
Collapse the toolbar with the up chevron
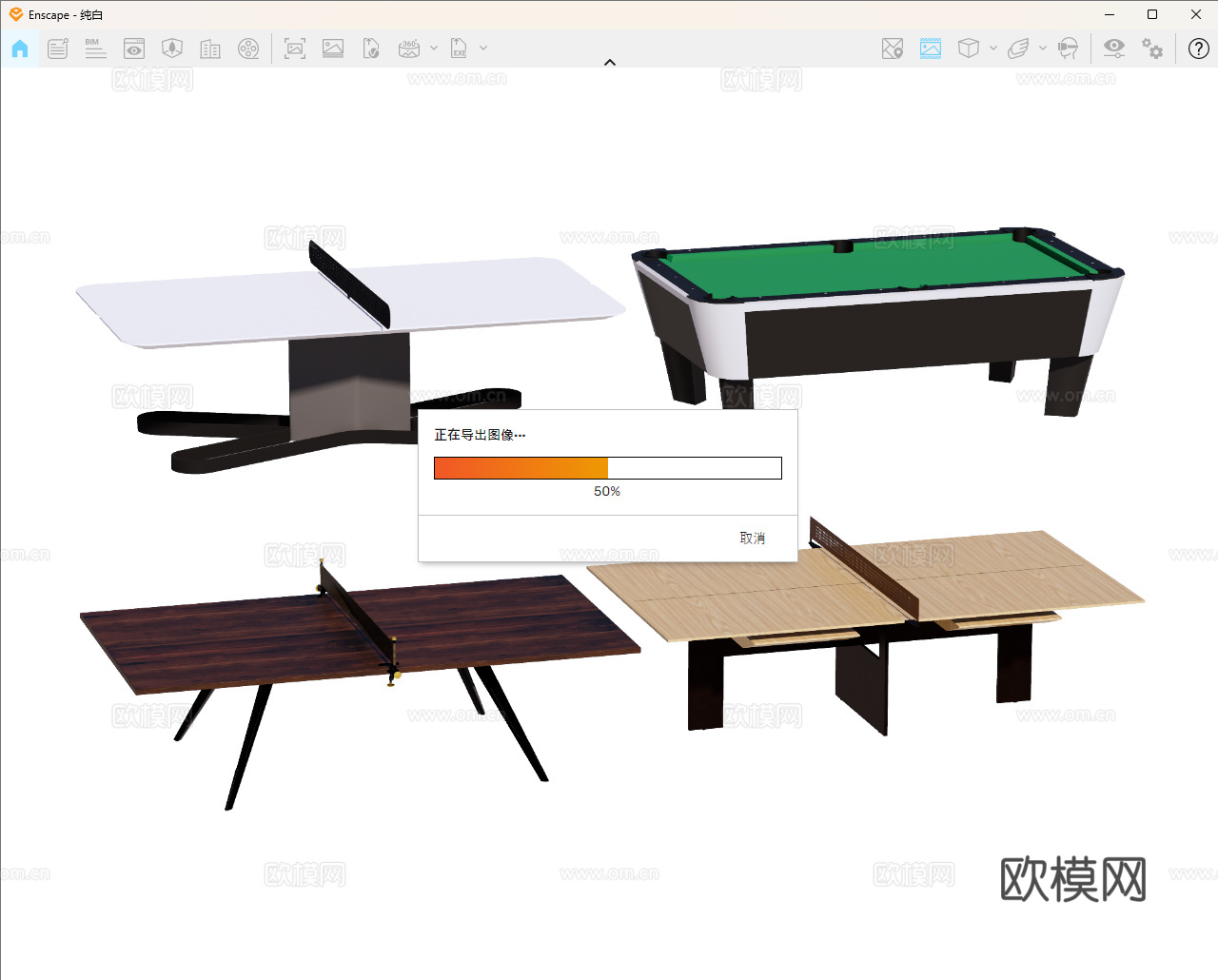(x=610, y=63)
